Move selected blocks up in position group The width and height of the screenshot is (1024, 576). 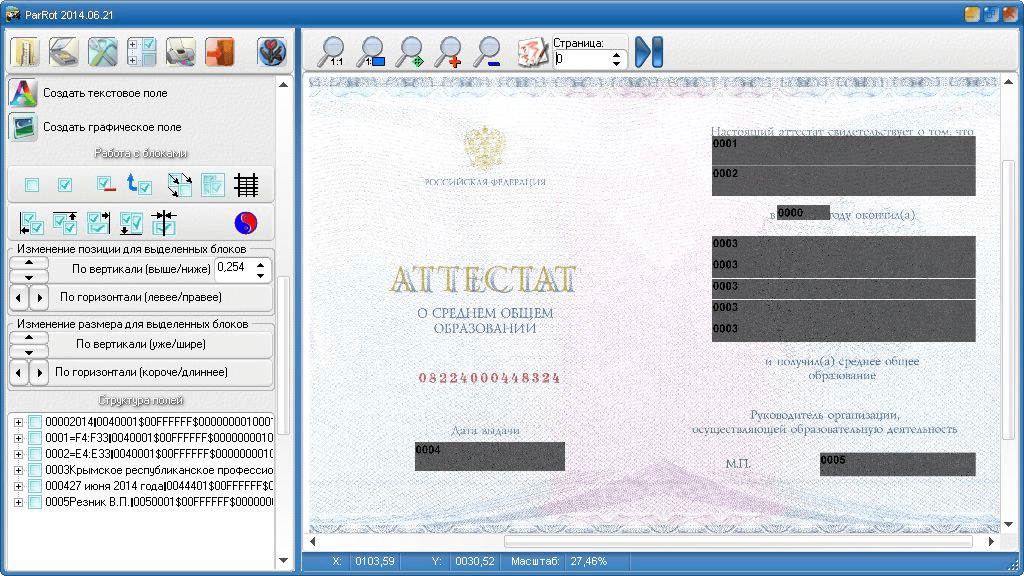[29, 263]
